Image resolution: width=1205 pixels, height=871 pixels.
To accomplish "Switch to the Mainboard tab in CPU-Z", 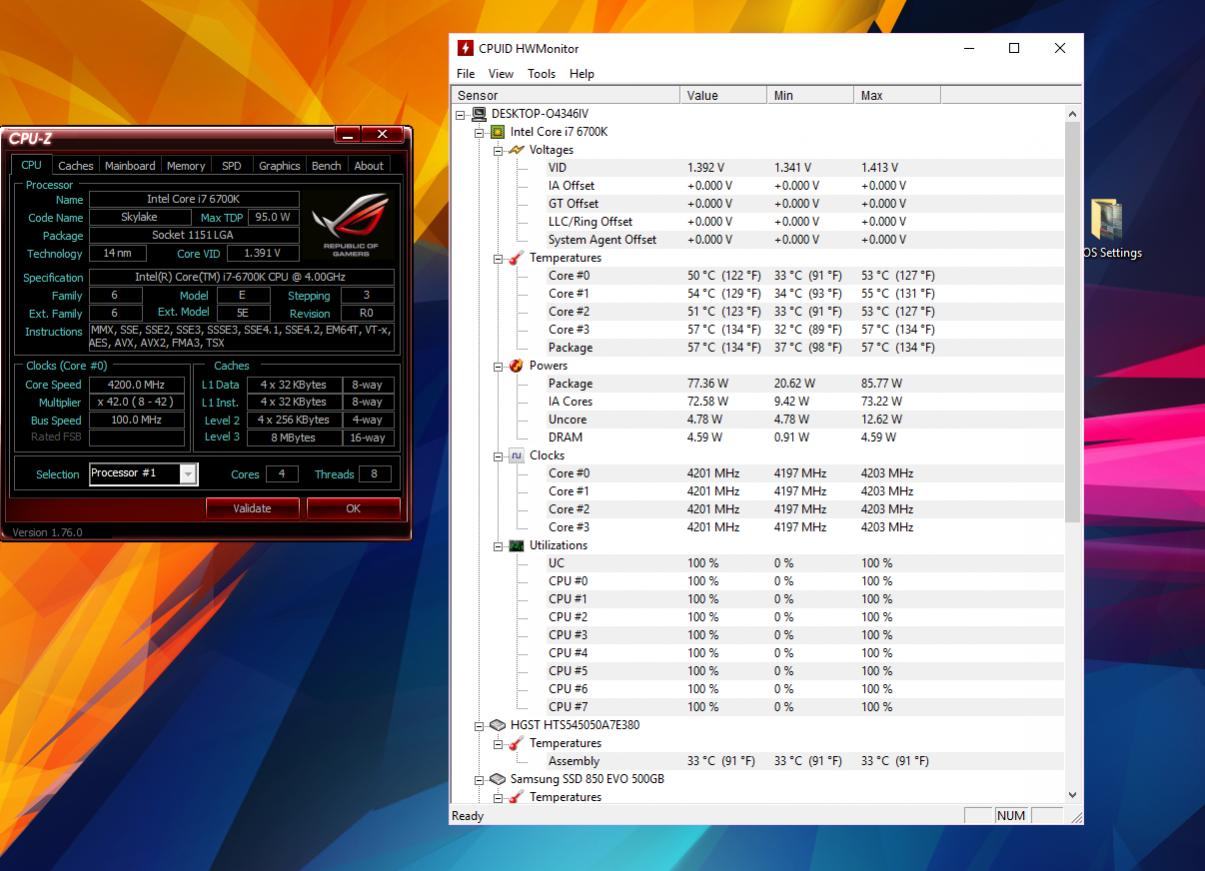I will click(130, 166).
